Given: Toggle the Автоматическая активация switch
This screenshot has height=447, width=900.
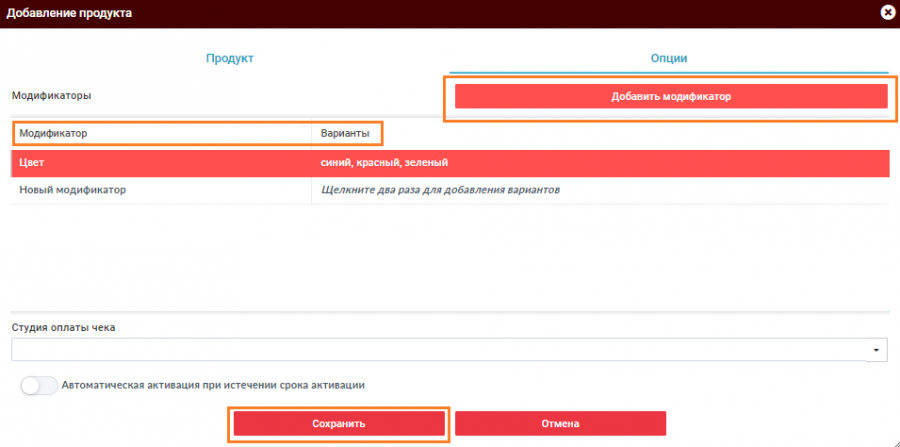Looking at the screenshot, I should [x=39, y=385].
